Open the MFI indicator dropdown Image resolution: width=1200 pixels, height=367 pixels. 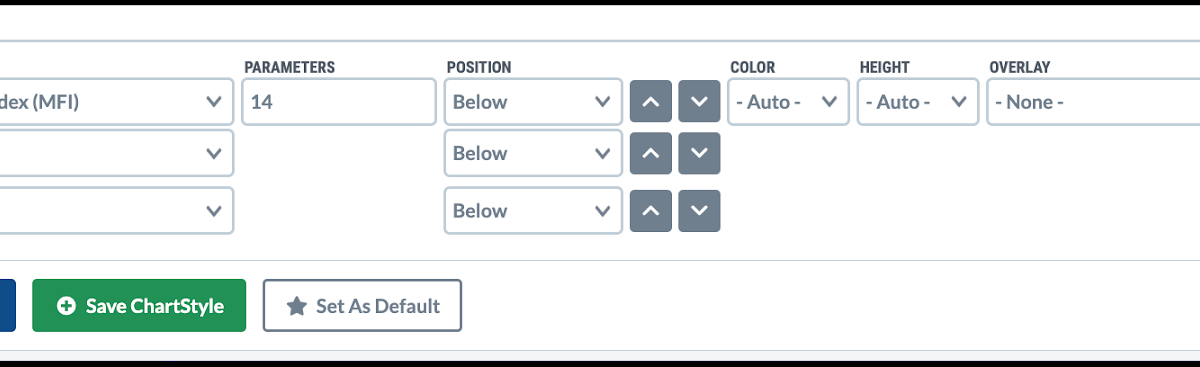(x=116, y=102)
